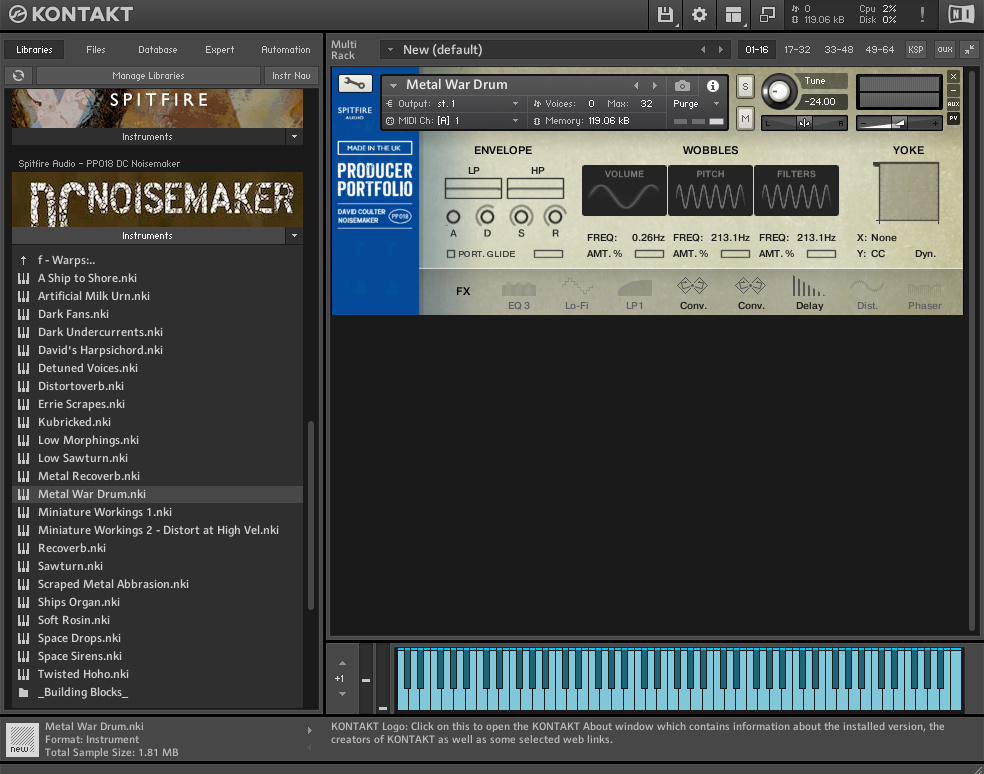Open the save (floppy disk) menu
The width and height of the screenshot is (984, 774).
coord(665,14)
